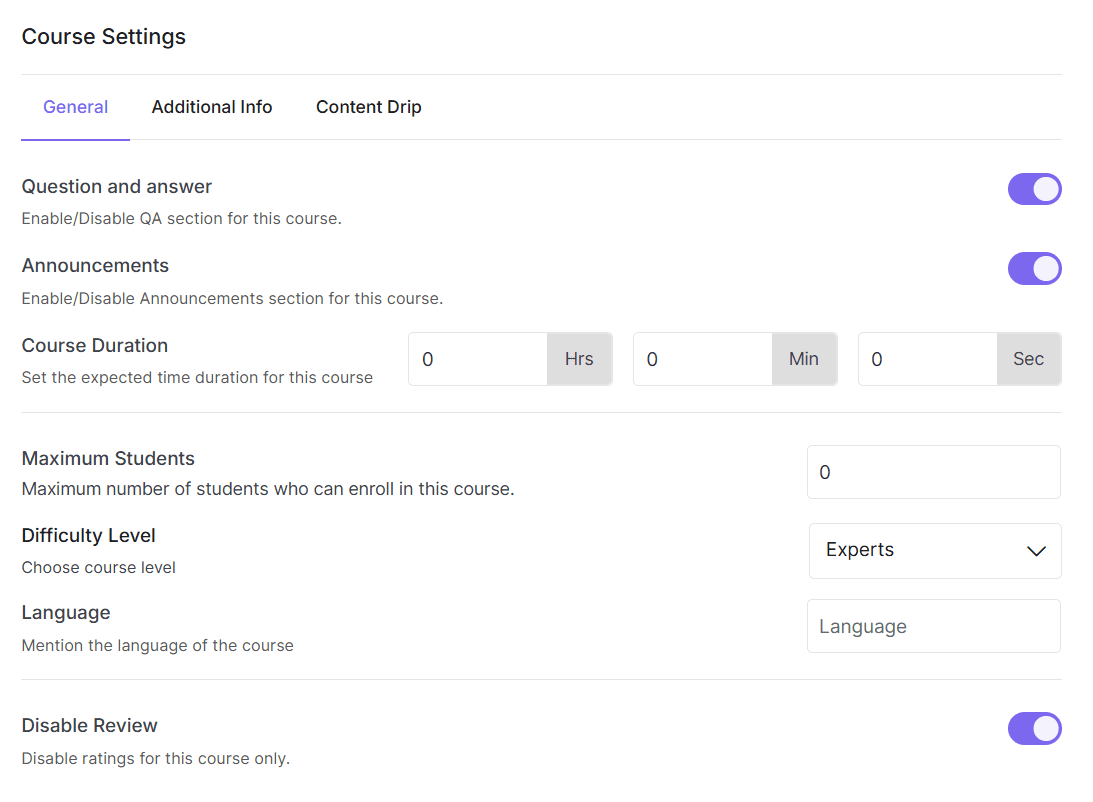The image size is (1093, 802).
Task: Click the Hrs unit label
Action: (579, 359)
